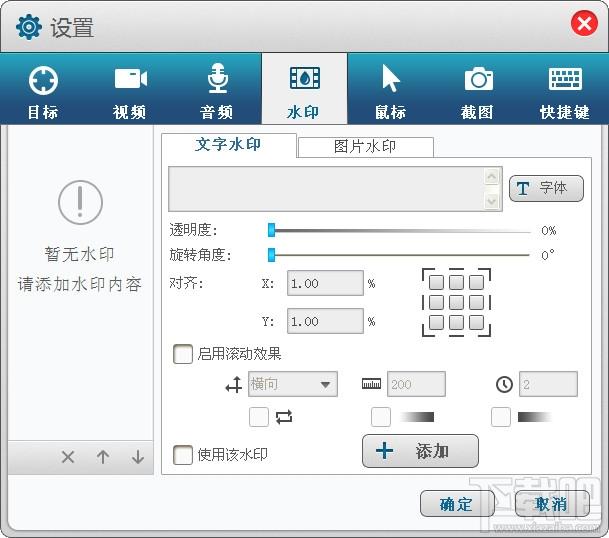
Task: Click the X alignment percent field
Action: click(325, 283)
